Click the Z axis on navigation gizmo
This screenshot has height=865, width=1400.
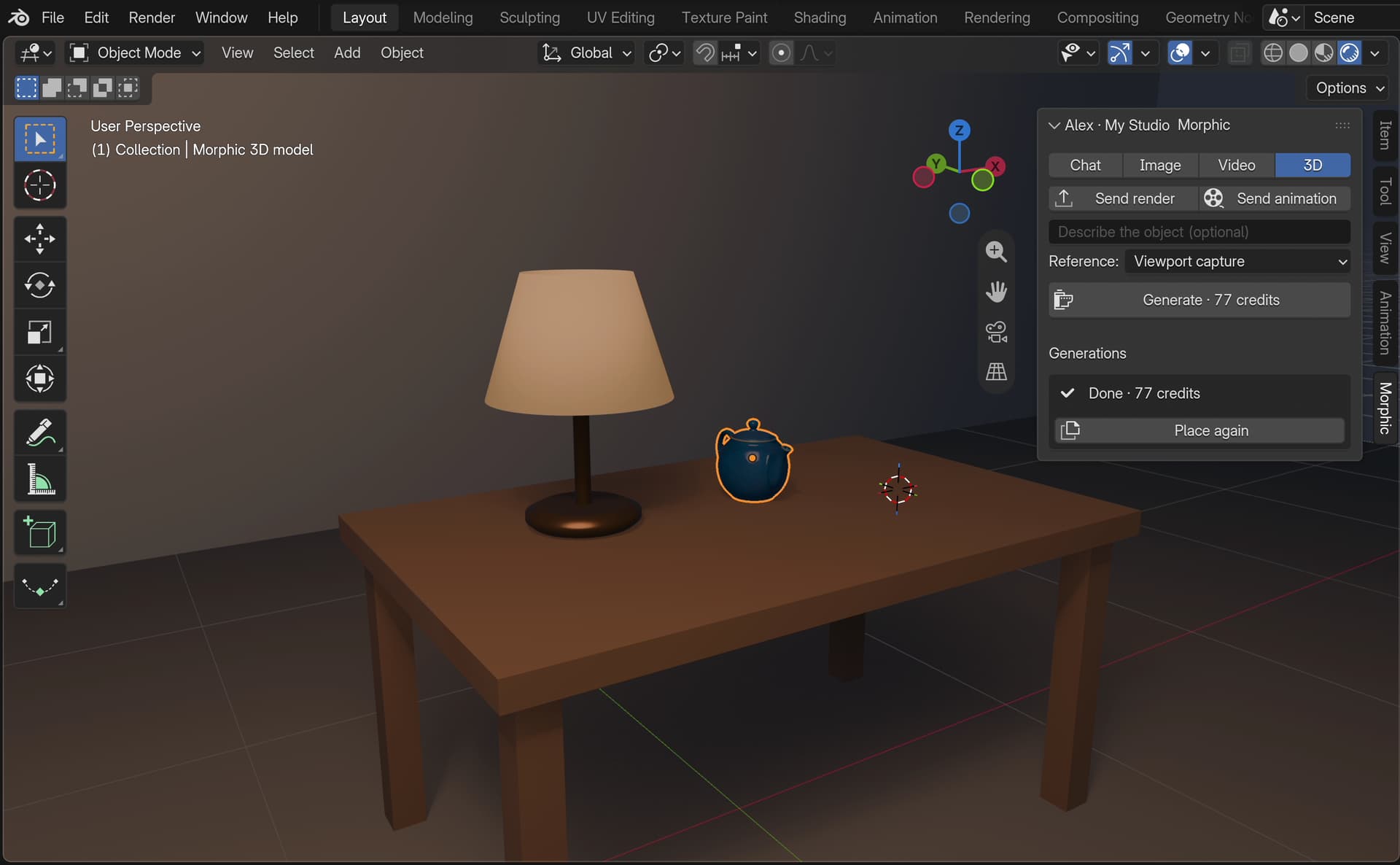959,131
